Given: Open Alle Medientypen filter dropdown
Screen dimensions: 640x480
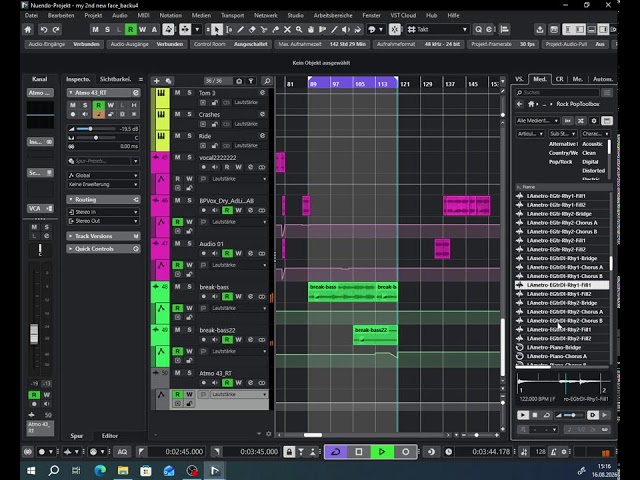Looking at the screenshot, I should pyautogui.click(x=538, y=121).
